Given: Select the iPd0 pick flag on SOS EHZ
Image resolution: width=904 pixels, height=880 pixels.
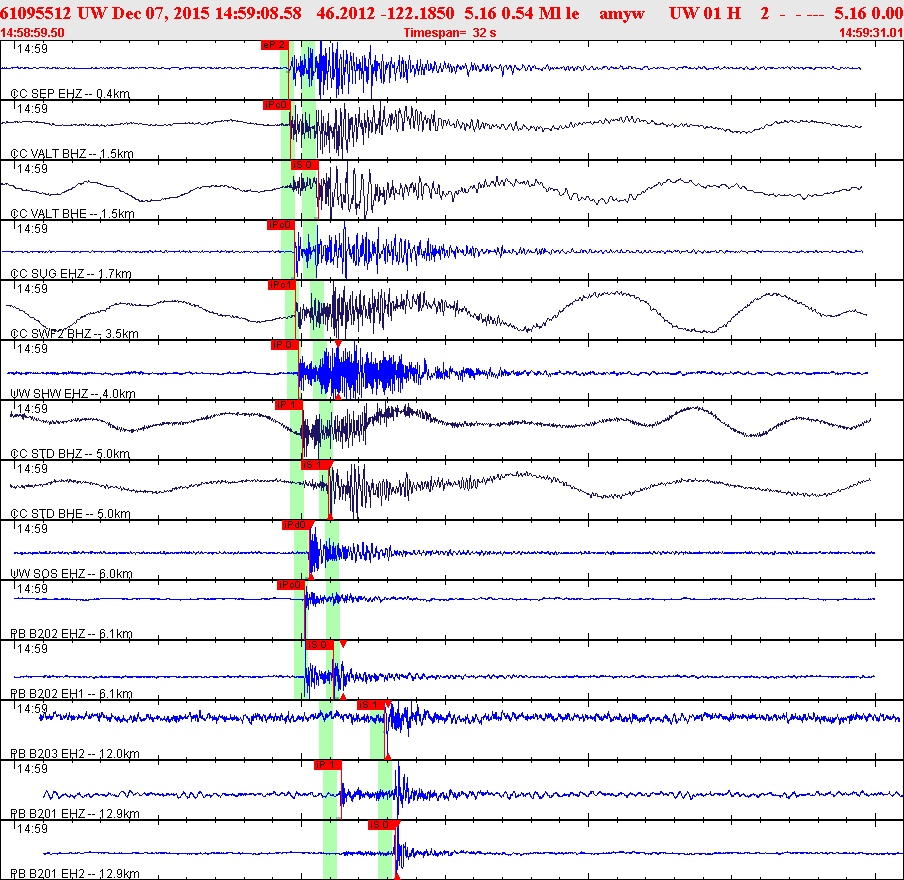Looking at the screenshot, I should click(x=296, y=525).
